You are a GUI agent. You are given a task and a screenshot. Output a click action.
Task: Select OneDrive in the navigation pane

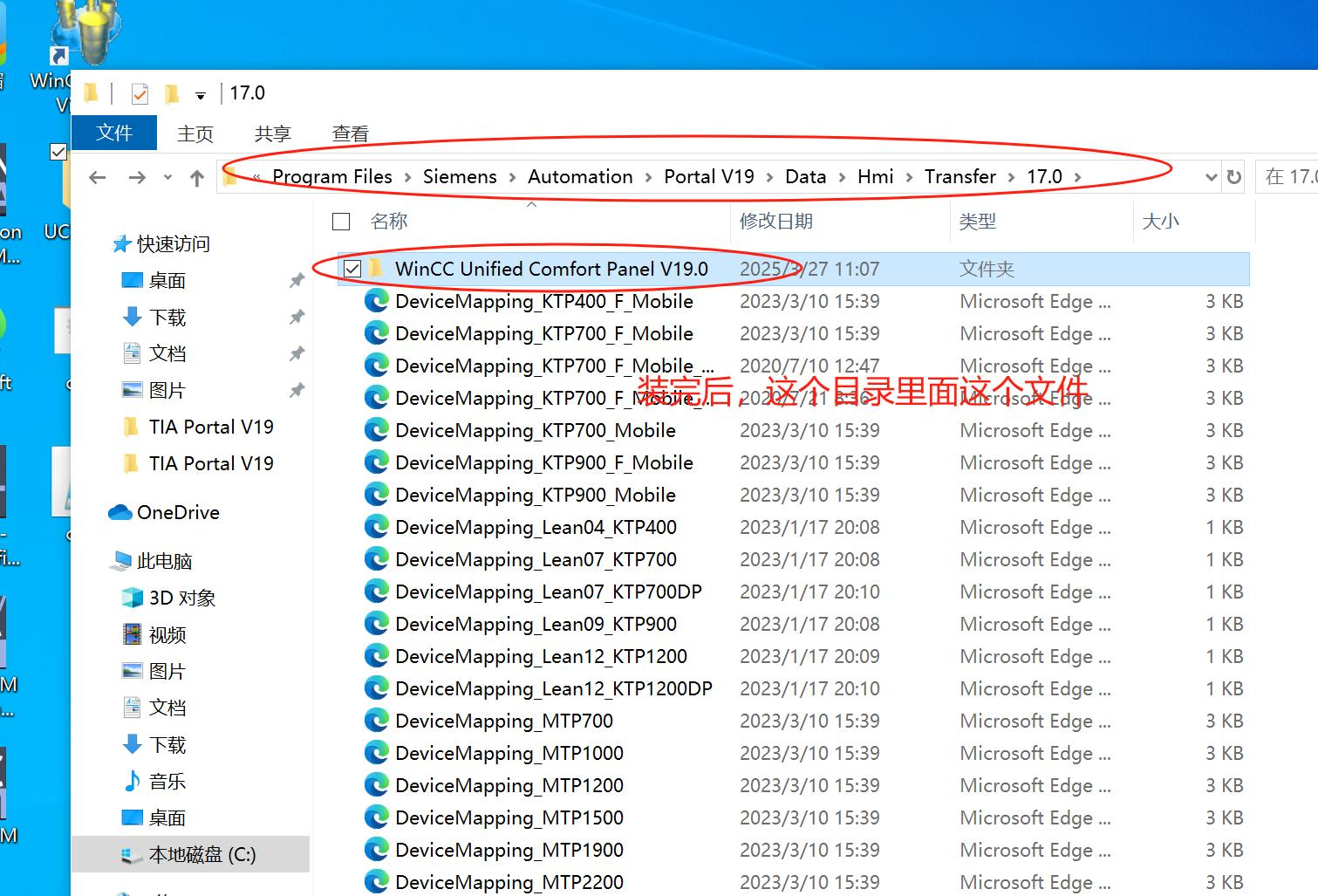[178, 512]
